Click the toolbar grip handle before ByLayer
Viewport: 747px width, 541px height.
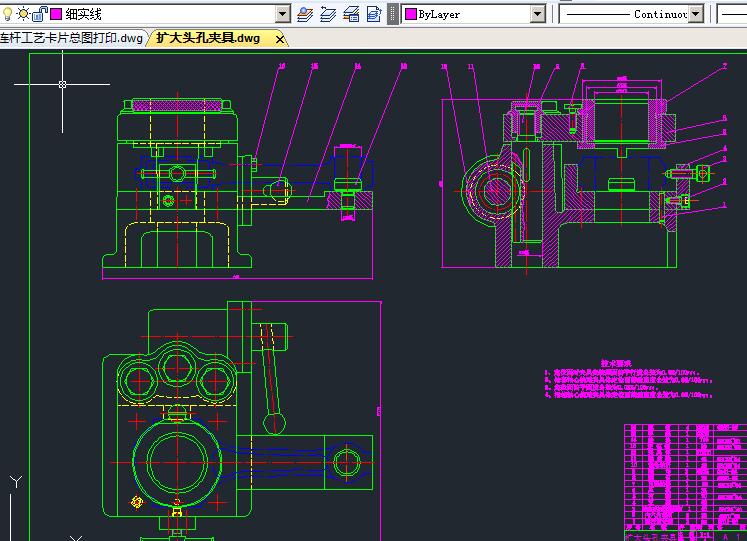(x=394, y=14)
